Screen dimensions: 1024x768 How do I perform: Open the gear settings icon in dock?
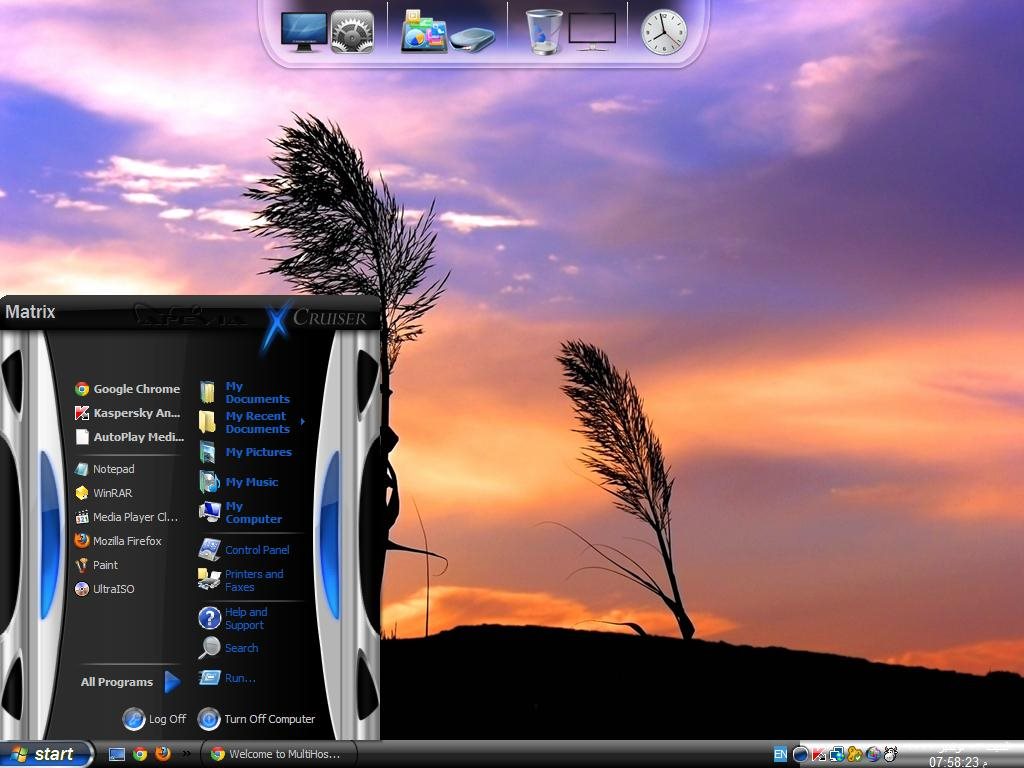click(352, 32)
